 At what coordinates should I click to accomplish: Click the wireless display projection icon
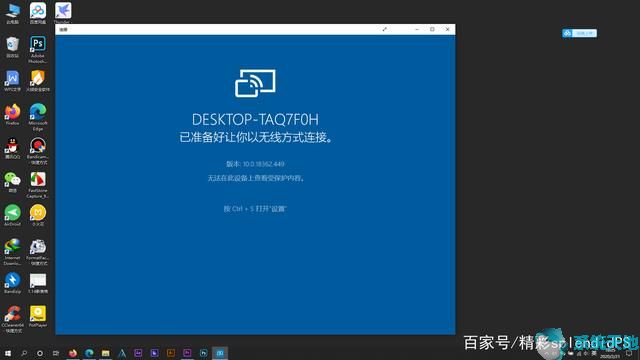pos(255,83)
